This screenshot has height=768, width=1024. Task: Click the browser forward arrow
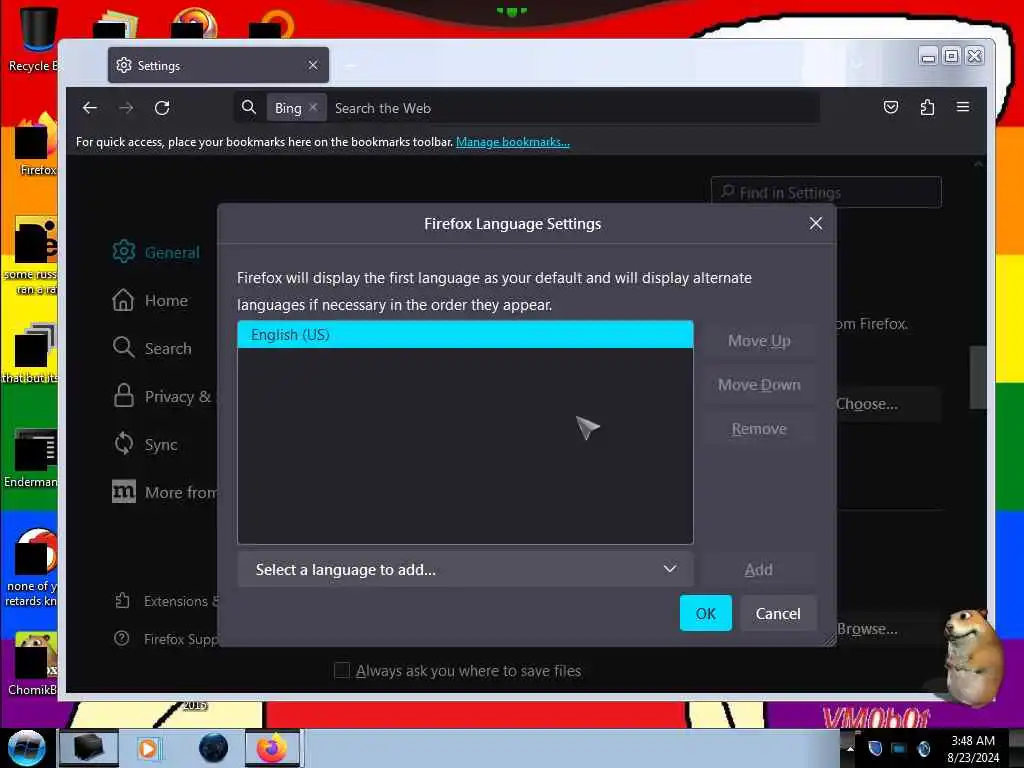[x=126, y=108]
